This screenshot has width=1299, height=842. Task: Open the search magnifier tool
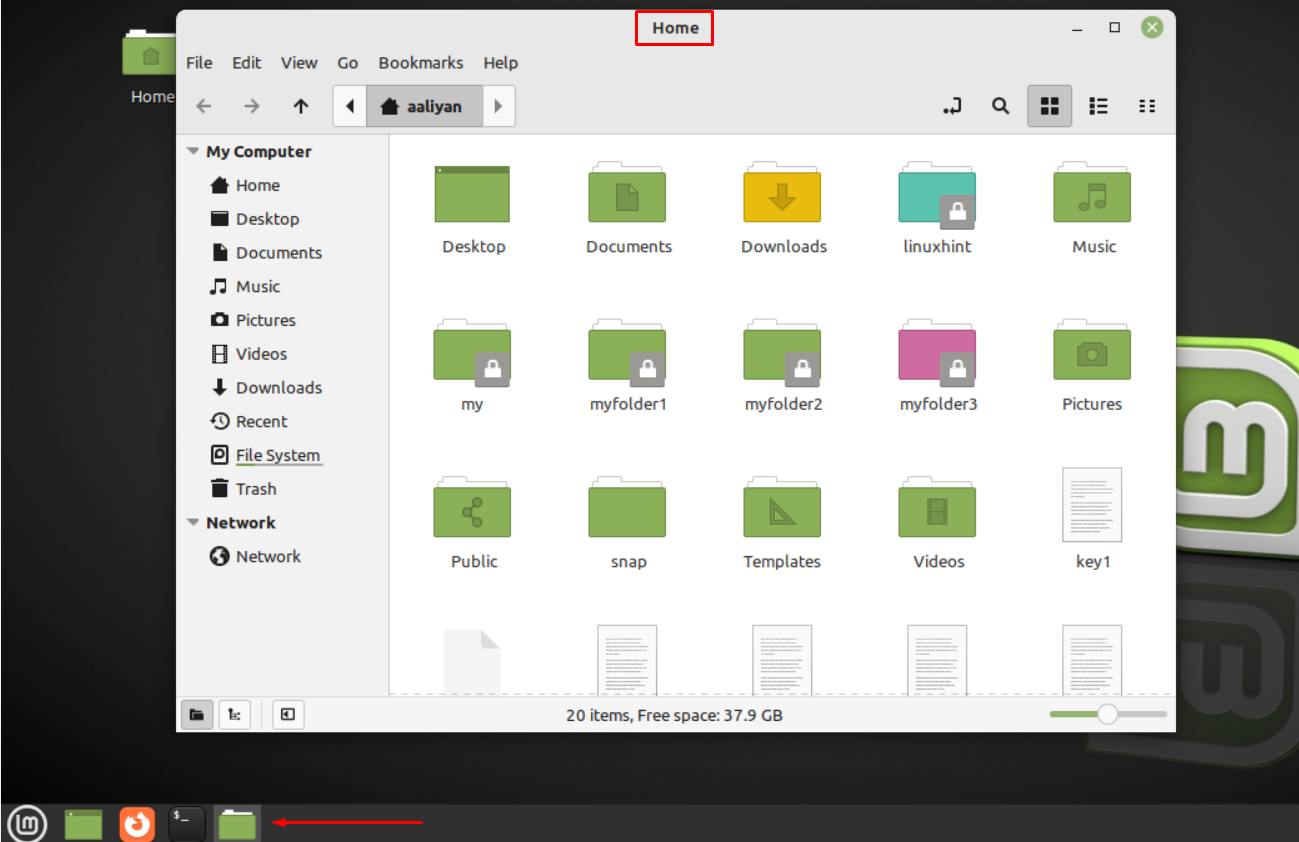[1000, 106]
